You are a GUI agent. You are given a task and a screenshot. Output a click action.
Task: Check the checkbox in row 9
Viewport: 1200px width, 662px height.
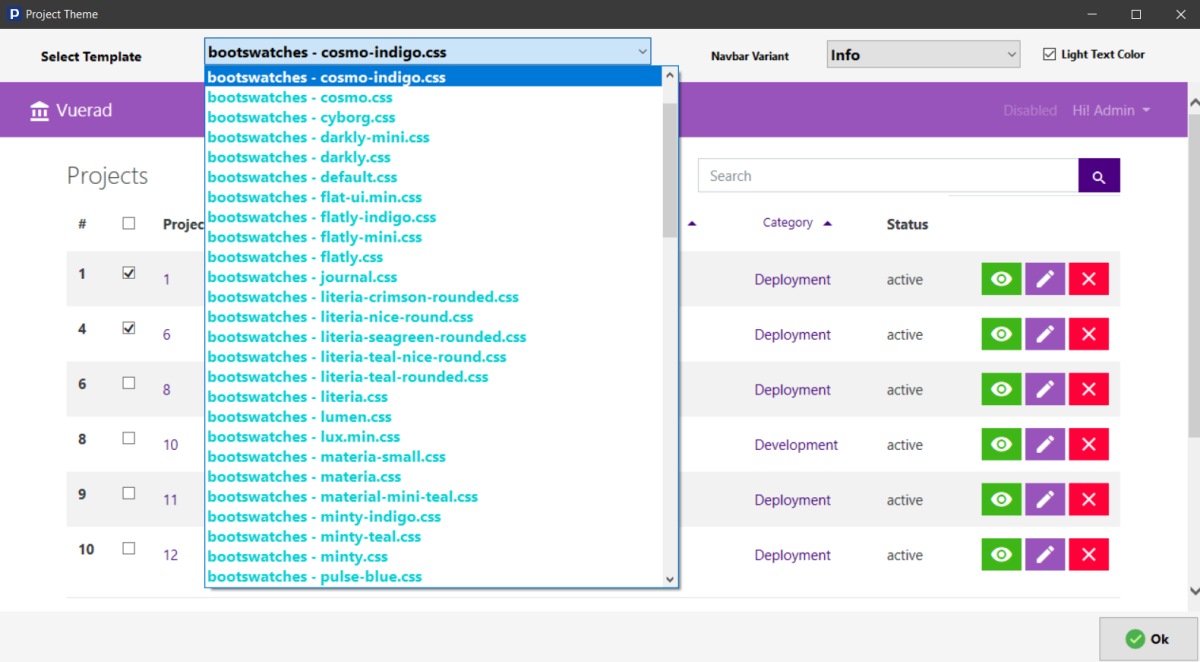tap(128, 493)
